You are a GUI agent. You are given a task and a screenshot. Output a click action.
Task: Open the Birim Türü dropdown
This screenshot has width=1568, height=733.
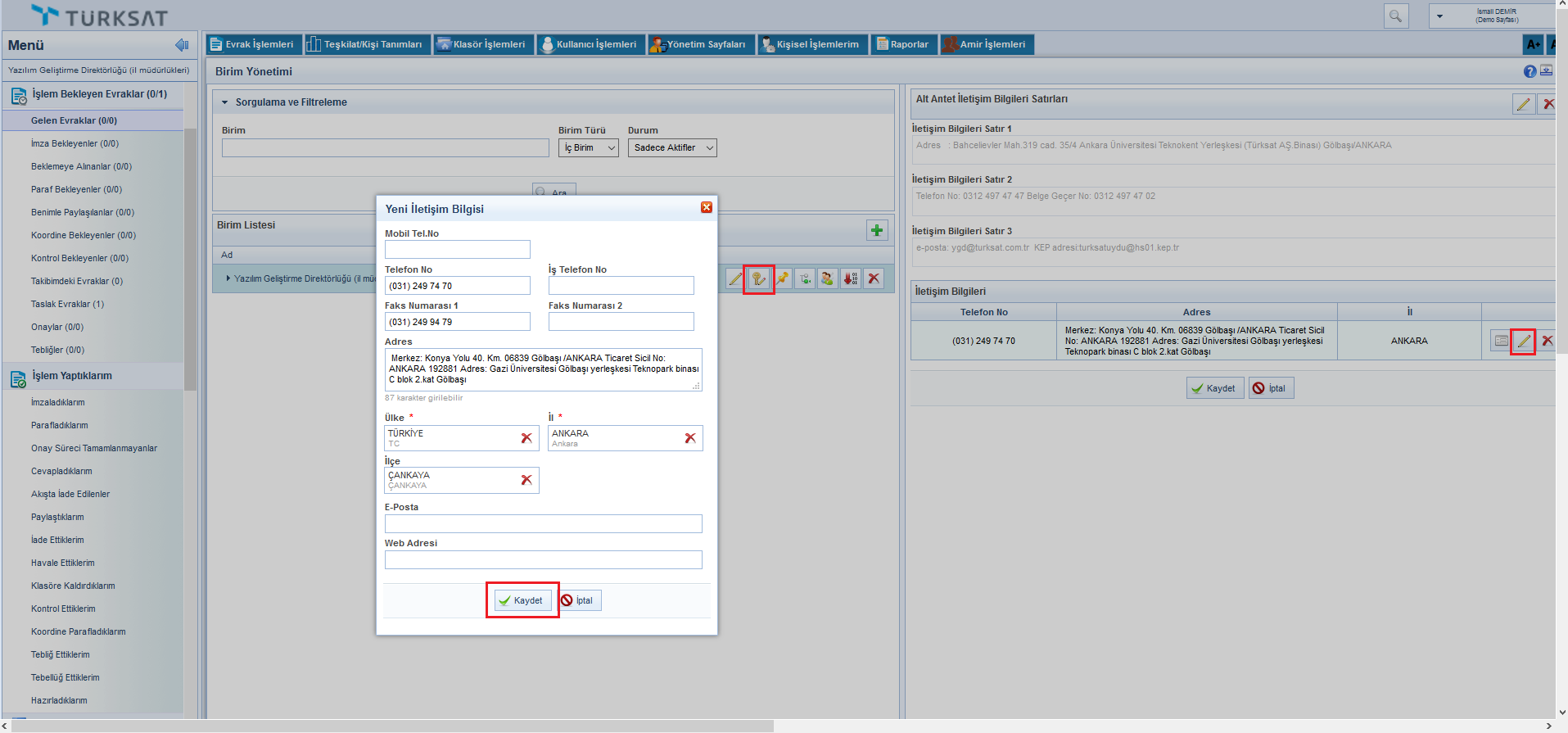click(589, 148)
